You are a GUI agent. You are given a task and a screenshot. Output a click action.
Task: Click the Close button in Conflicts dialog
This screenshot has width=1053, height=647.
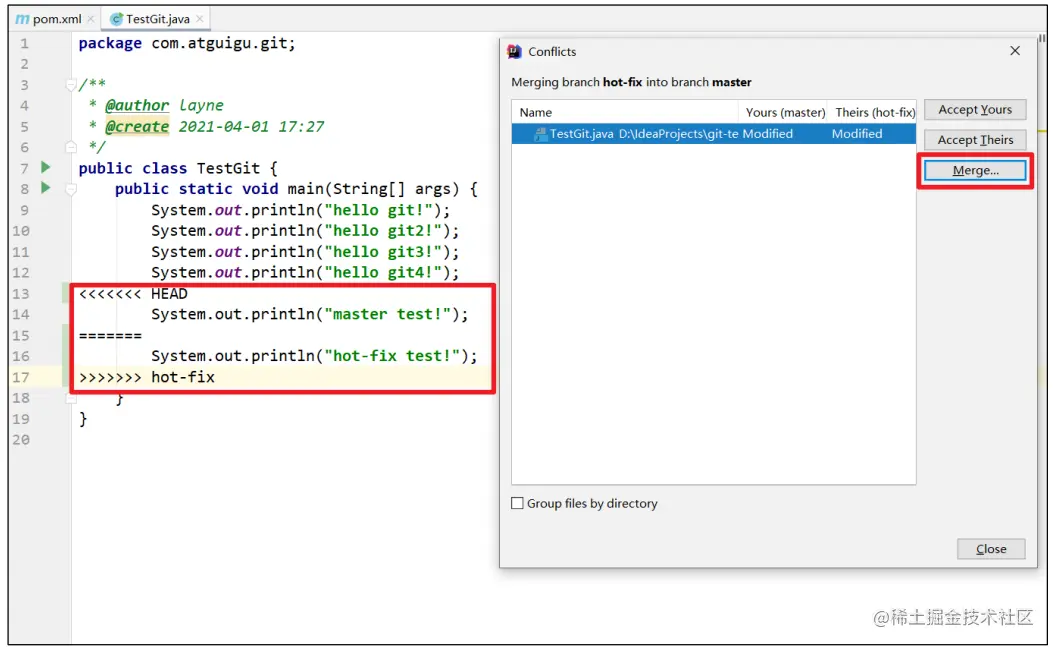pyautogui.click(x=991, y=549)
